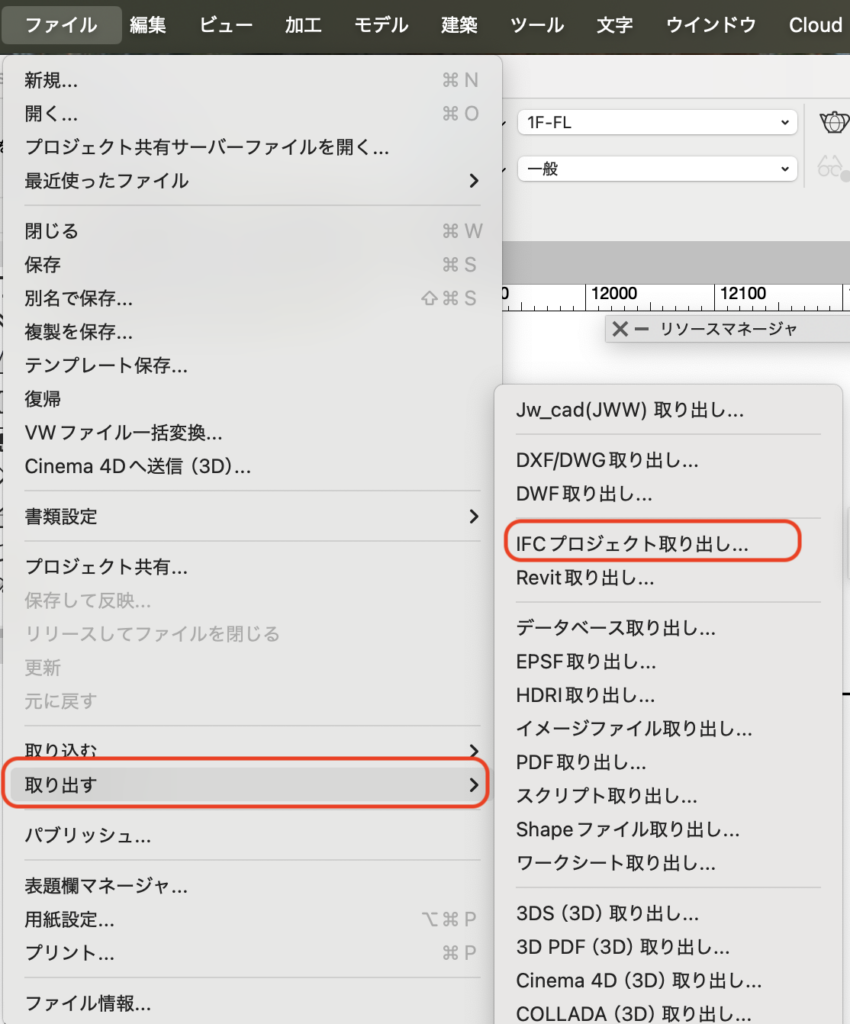Collapse the リソースマネージャ palette with the dash icon
850x1024 pixels.
641,329
